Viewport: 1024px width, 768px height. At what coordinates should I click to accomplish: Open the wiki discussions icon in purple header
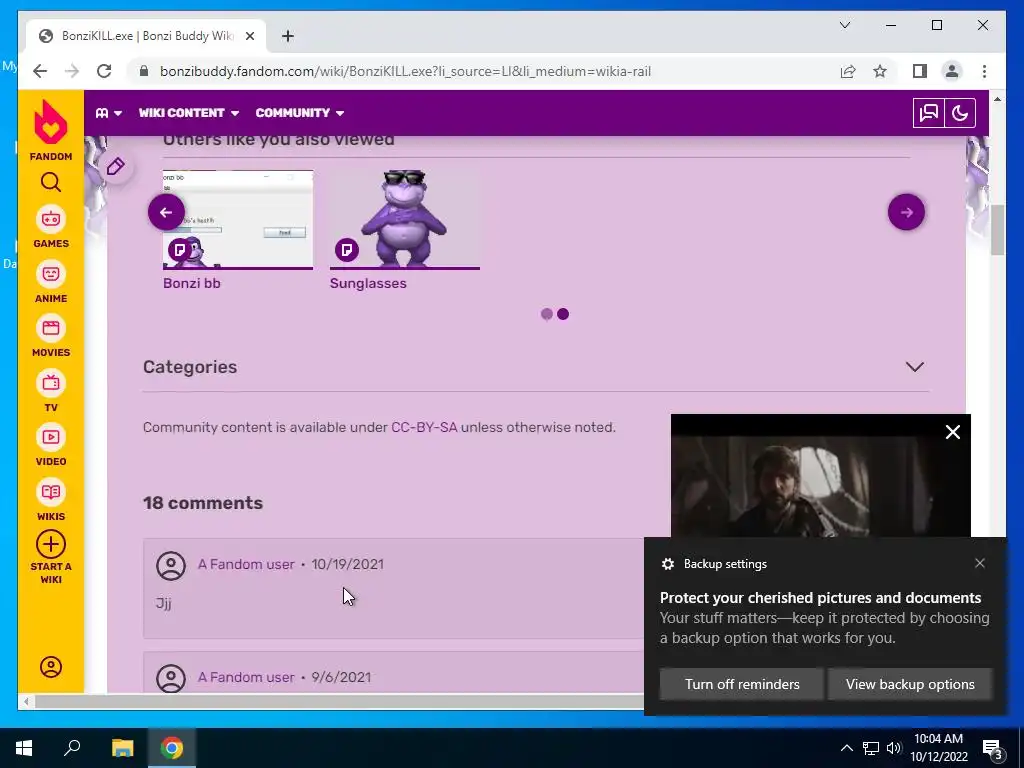[929, 113]
